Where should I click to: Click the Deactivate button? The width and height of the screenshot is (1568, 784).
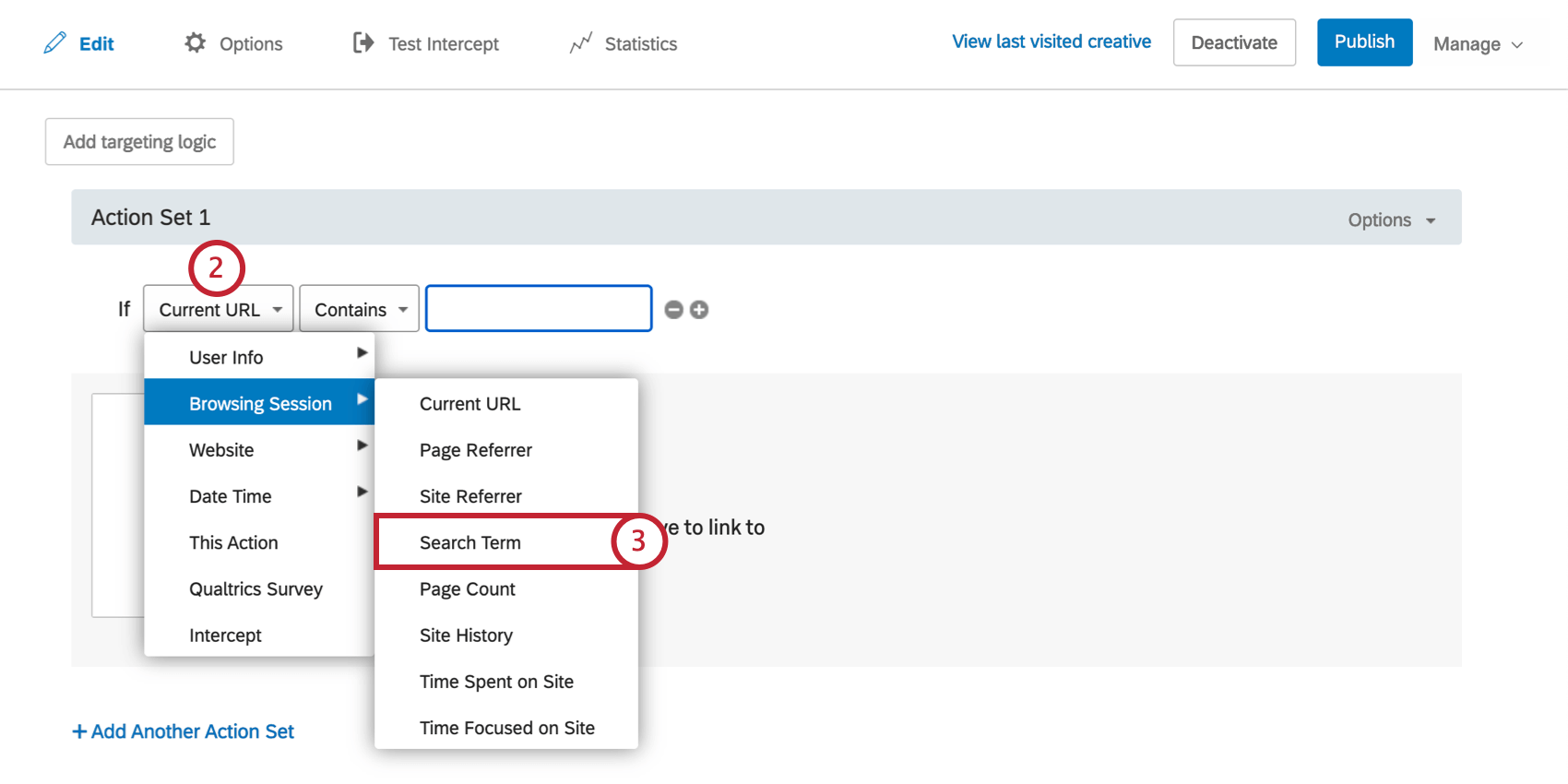pyautogui.click(x=1234, y=42)
